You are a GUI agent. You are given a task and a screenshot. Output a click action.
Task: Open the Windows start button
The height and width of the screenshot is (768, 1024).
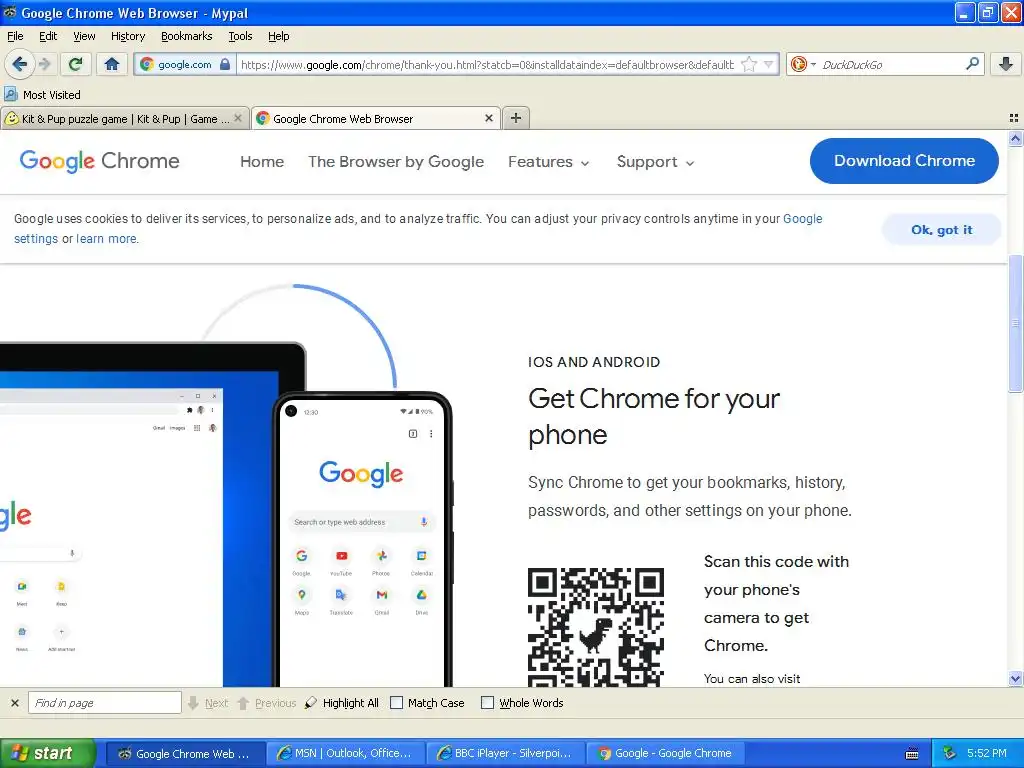click(x=47, y=753)
